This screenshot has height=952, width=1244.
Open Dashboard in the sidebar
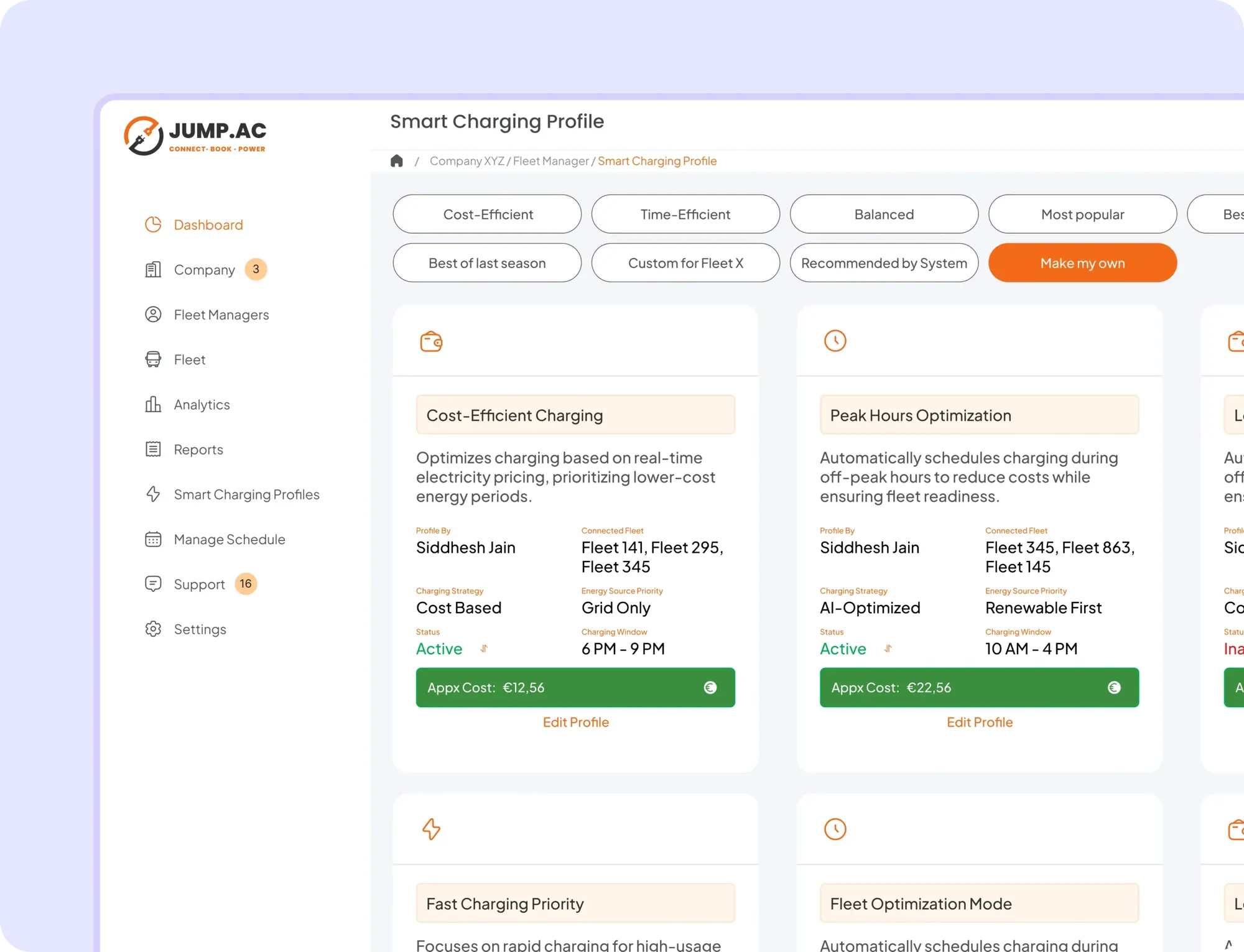coord(208,224)
